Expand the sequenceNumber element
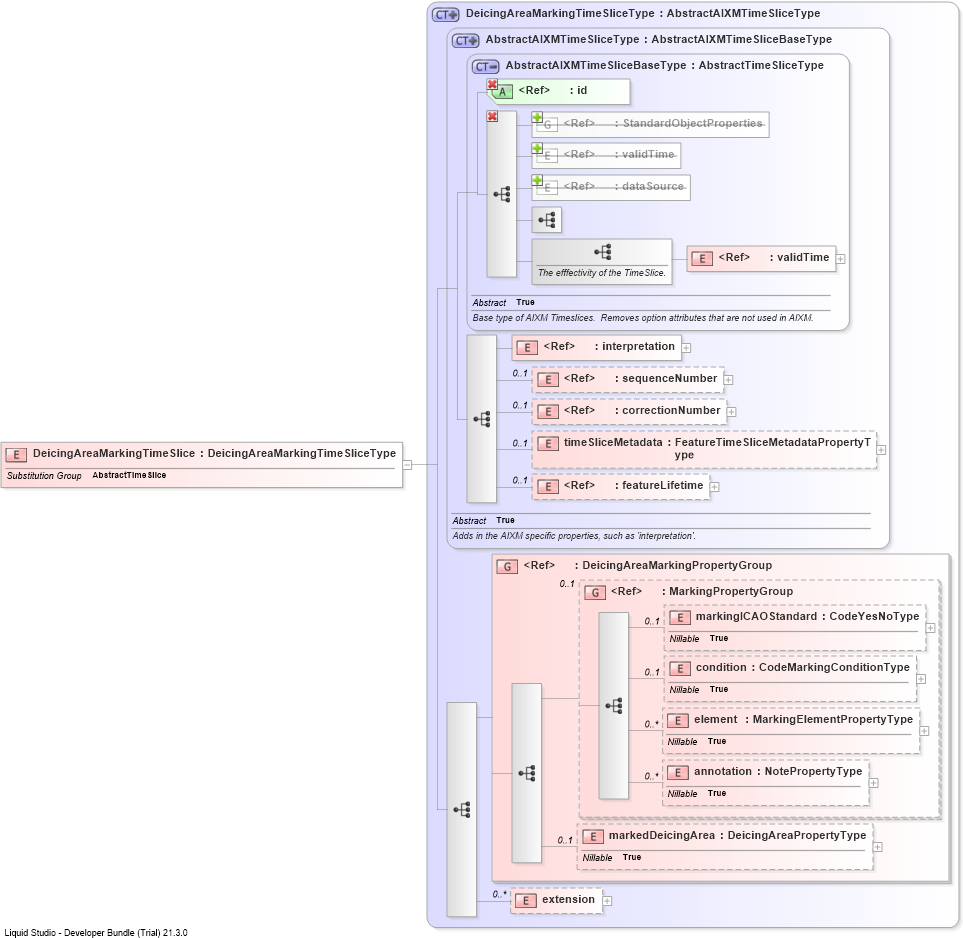 point(728,380)
